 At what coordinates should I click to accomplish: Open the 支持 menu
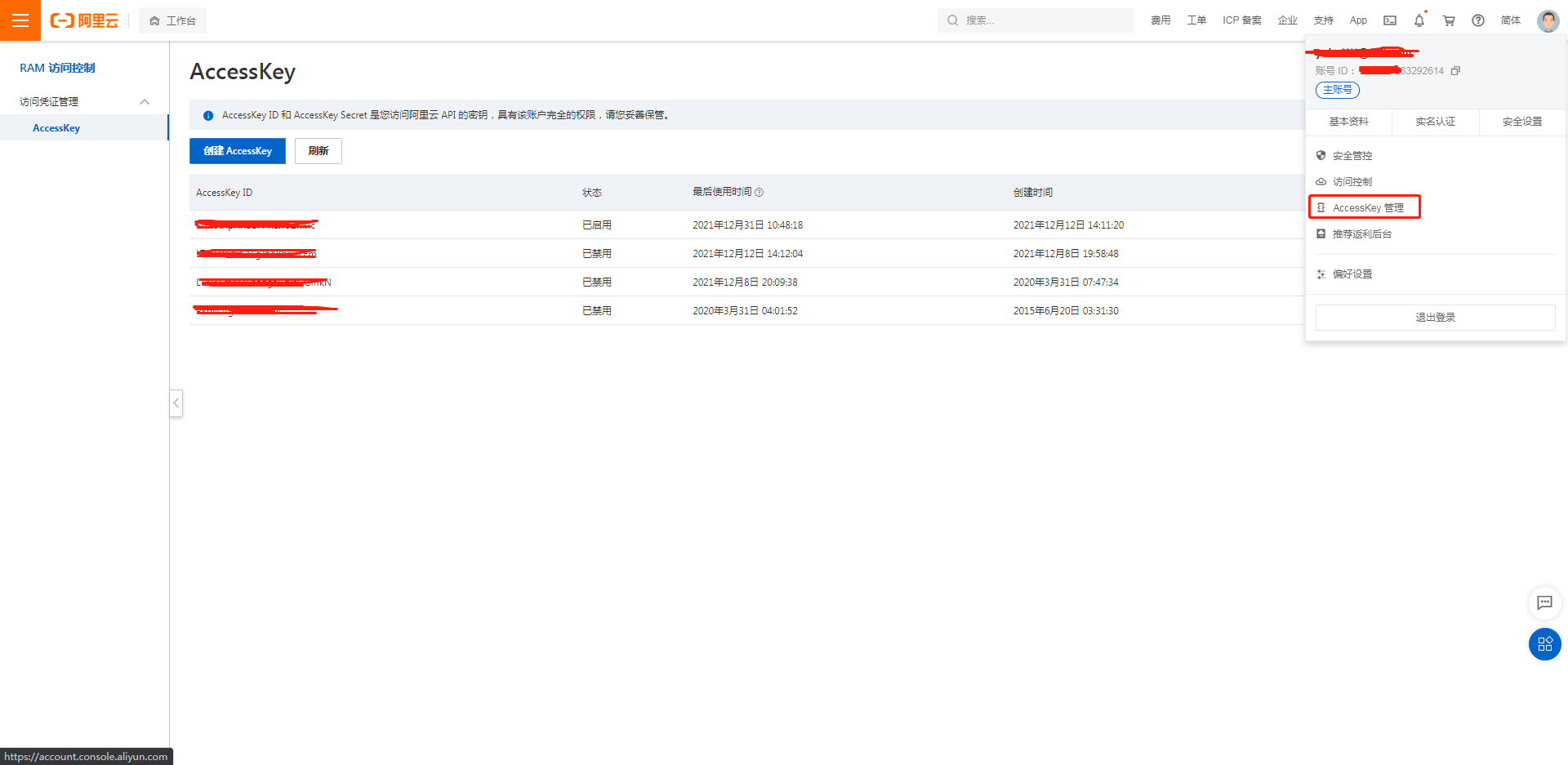point(1323,20)
